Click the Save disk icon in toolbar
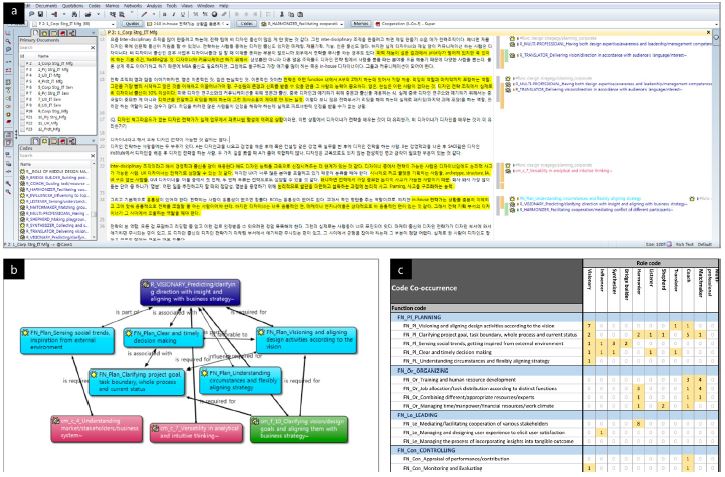 tap(40, 14)
